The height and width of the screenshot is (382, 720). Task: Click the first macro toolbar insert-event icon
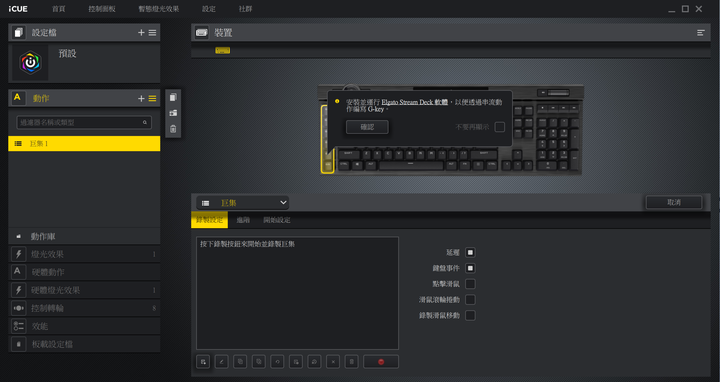(x=203, y=362)
